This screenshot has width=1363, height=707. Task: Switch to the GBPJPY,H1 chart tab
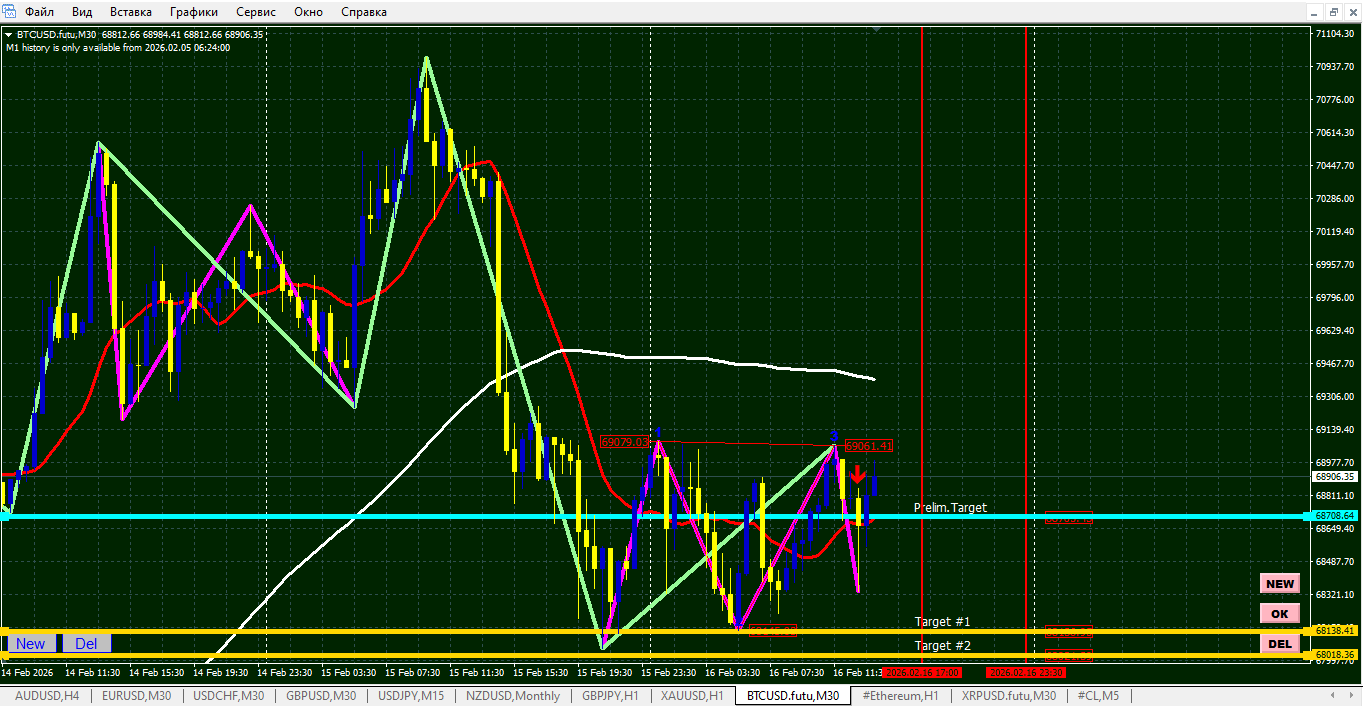click(x=610, y=695)
